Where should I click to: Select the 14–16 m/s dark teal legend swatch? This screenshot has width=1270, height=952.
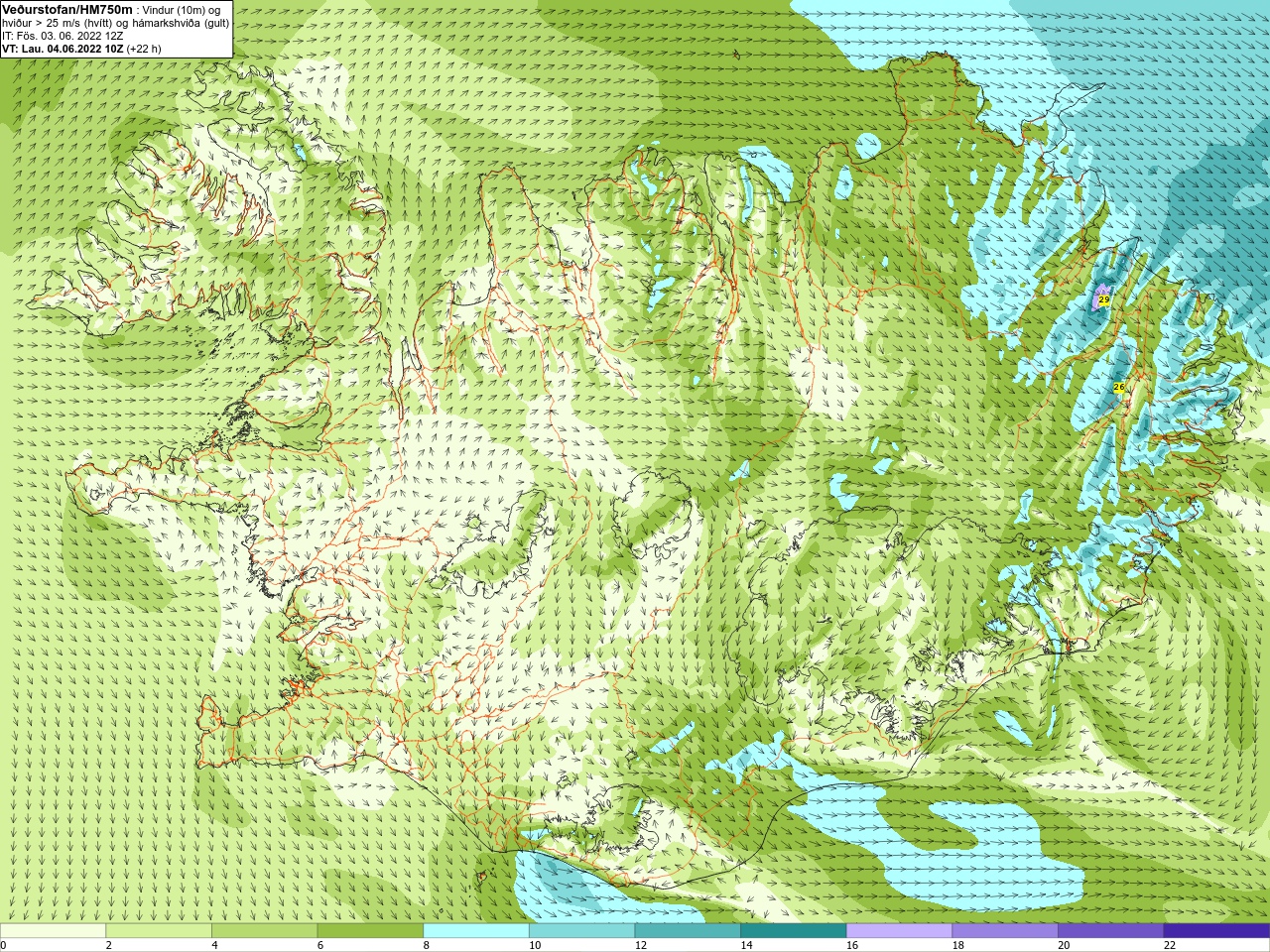(794, 931)
